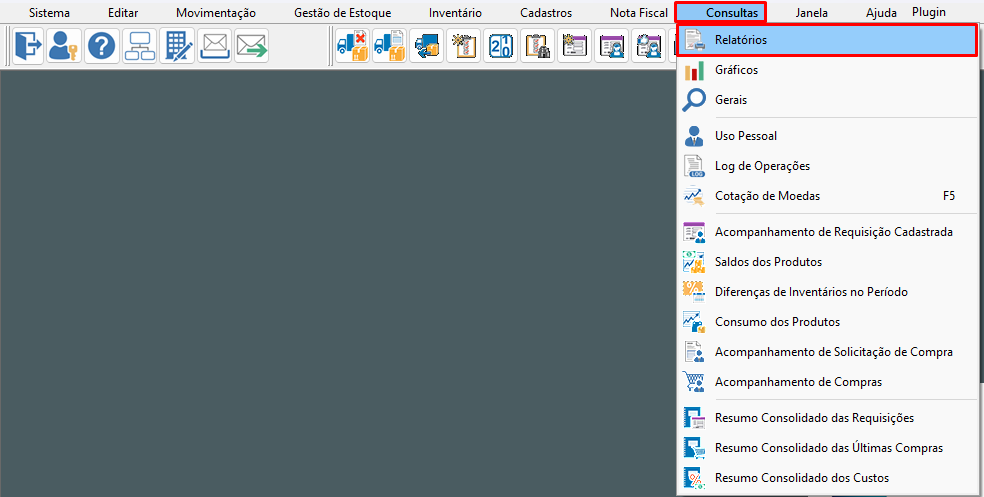The width and height of the screenshot is (984, 497).
Task: Open the Movimentação menu
Action: [216, 13]
